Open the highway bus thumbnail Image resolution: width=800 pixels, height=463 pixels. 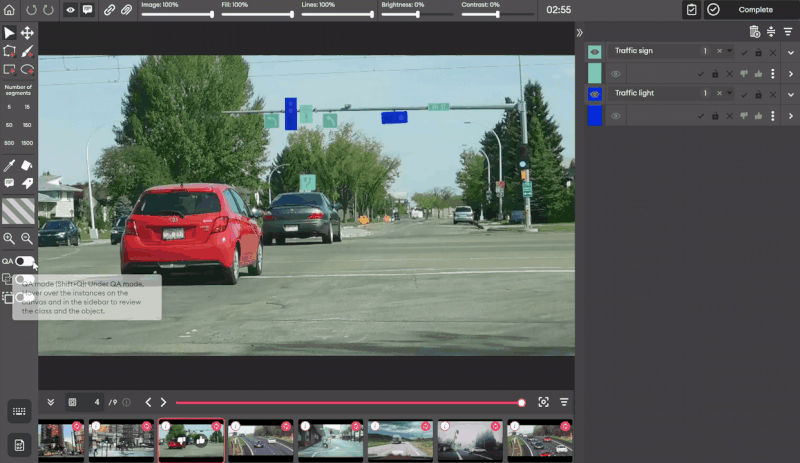coord(401,440)
